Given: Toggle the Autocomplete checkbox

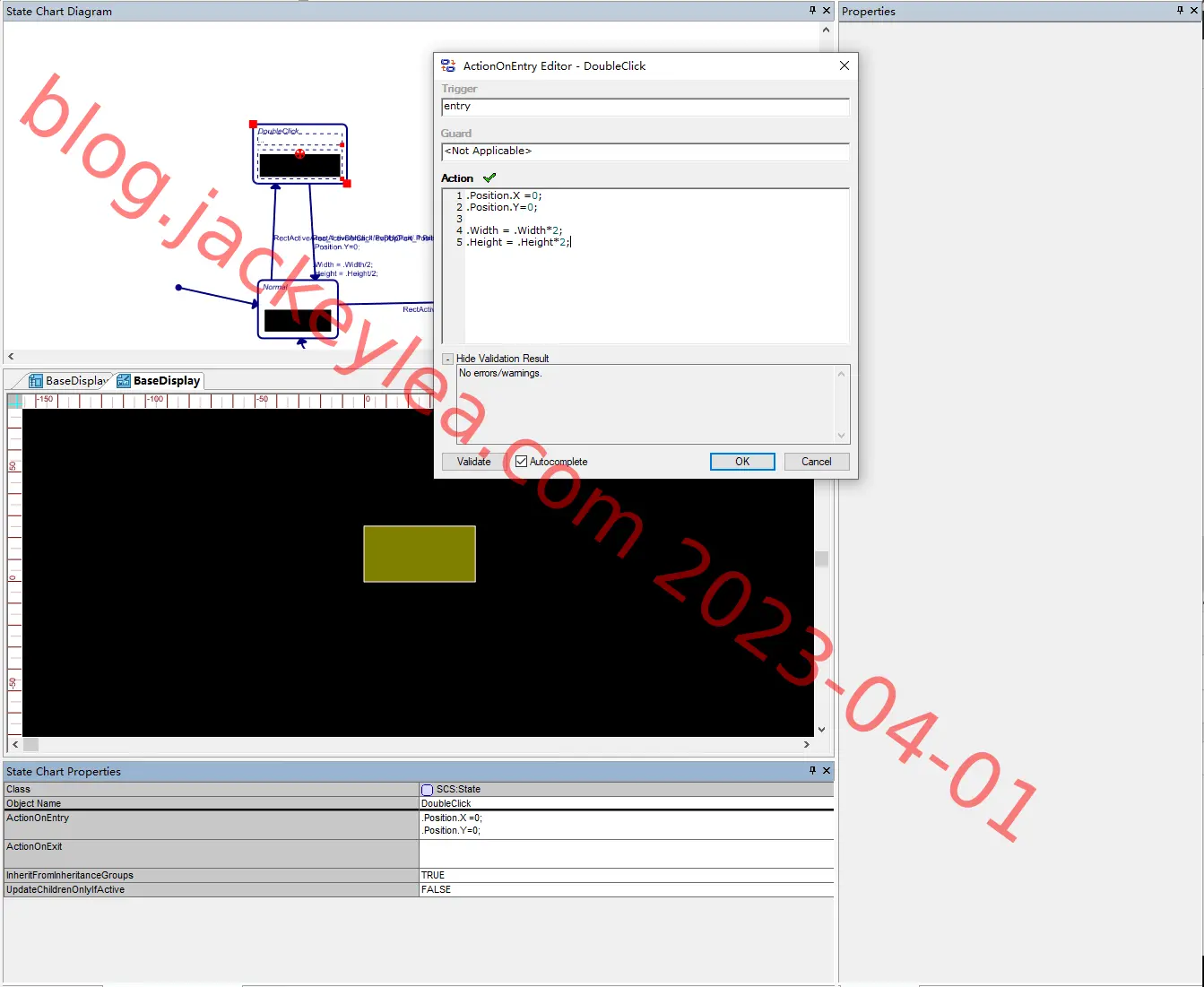Looking at the screenshot, I should click(521, 462).
